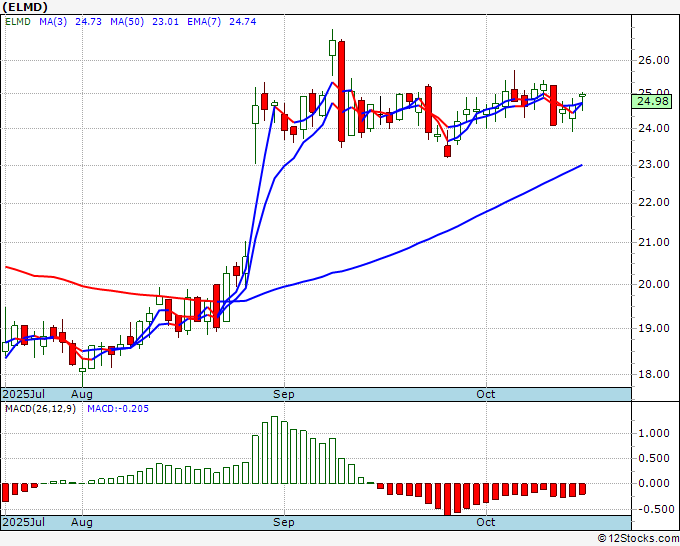Click Oct on the price chart axis
This screenshot has height=546, width=680.
(486, 394)
